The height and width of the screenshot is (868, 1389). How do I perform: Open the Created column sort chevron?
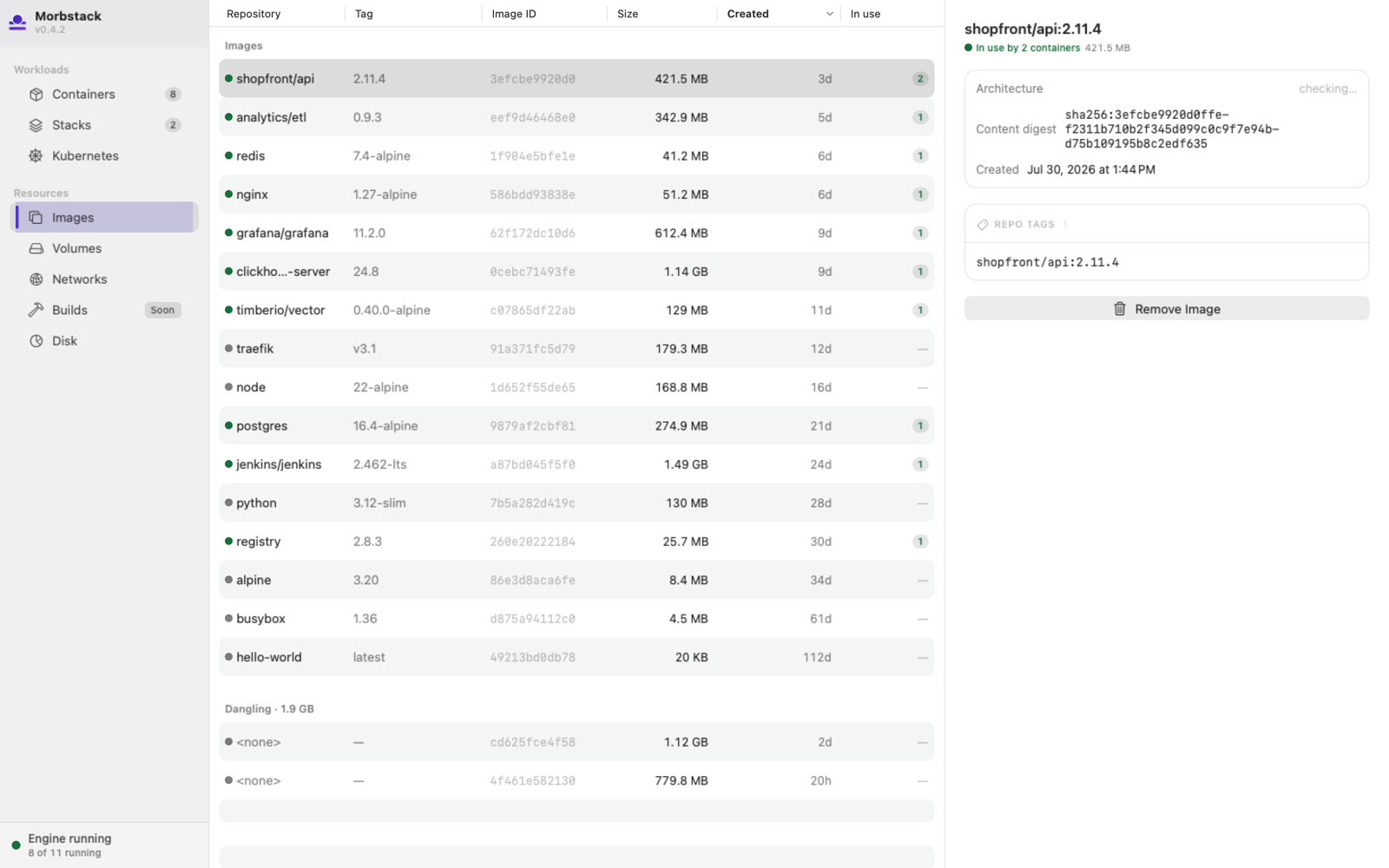click(829, 14)
